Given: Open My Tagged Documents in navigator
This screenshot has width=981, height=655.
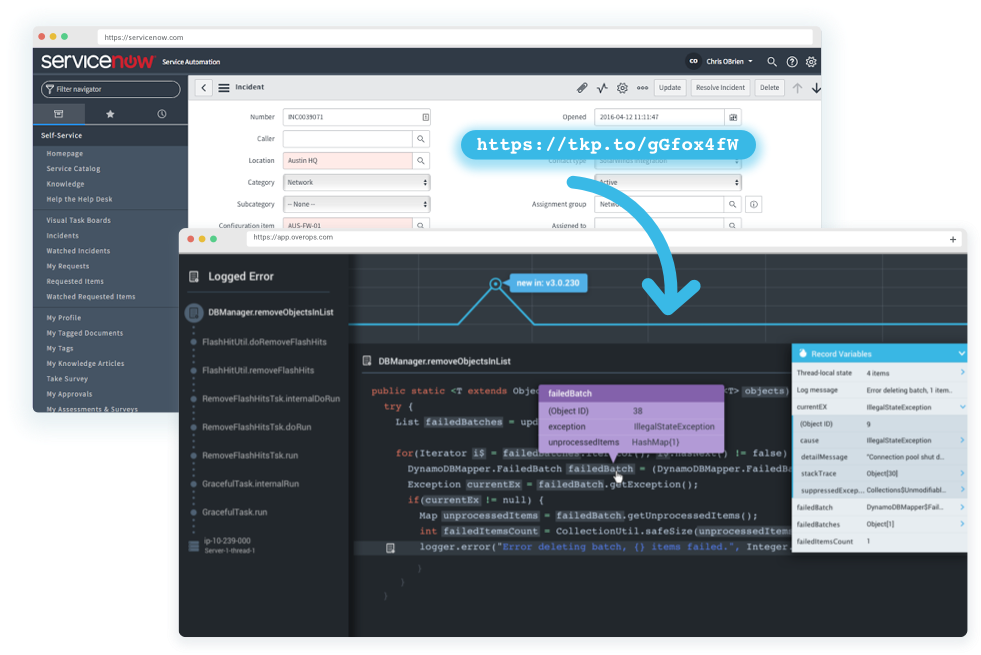Looking at the screenshot, I should (84, 333).
